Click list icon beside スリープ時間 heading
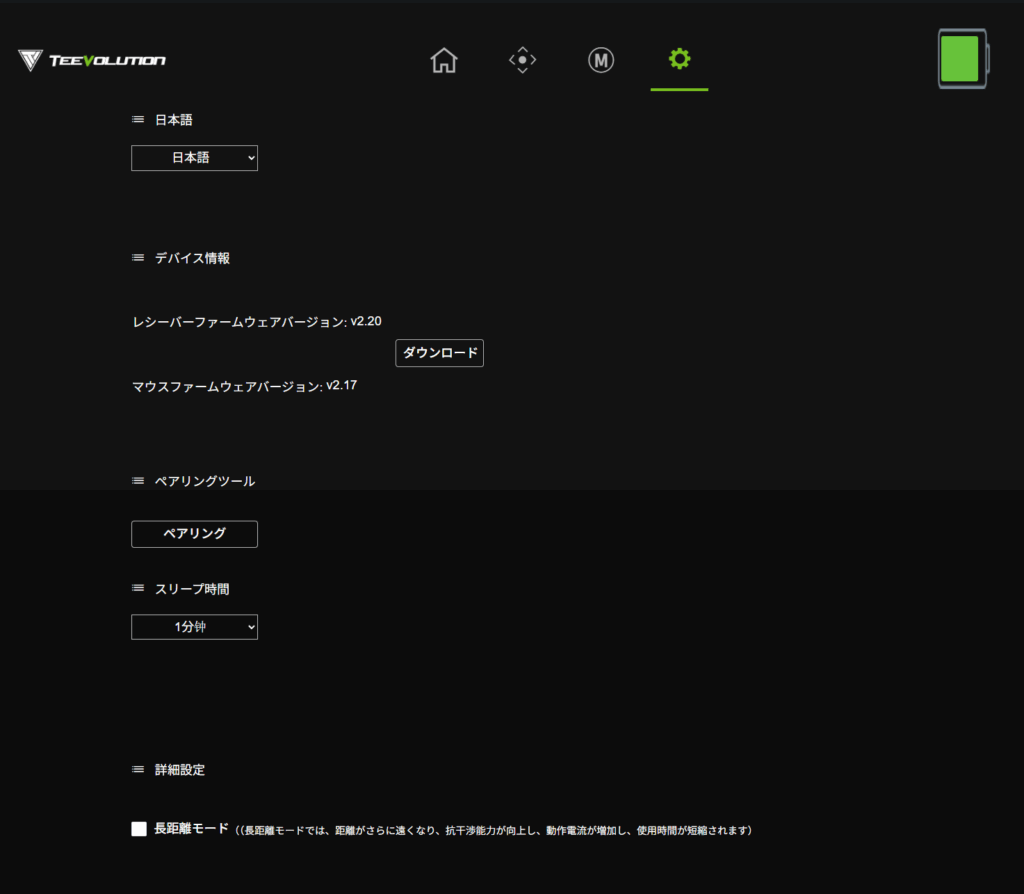The image size is (1024, 894). [138, 589]
